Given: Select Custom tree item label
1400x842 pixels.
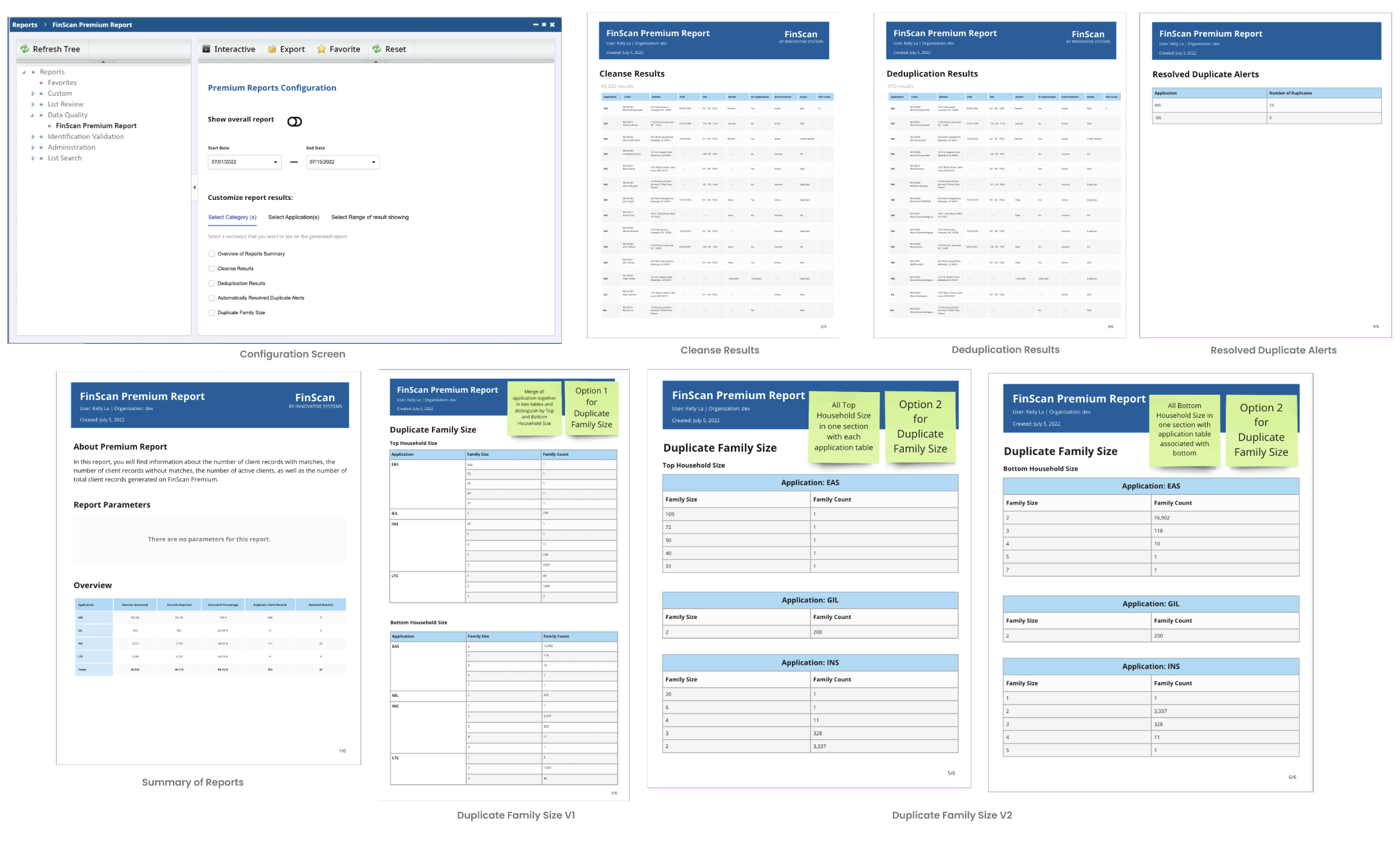Looking at the screenshot, I should [x=60, y=94].
